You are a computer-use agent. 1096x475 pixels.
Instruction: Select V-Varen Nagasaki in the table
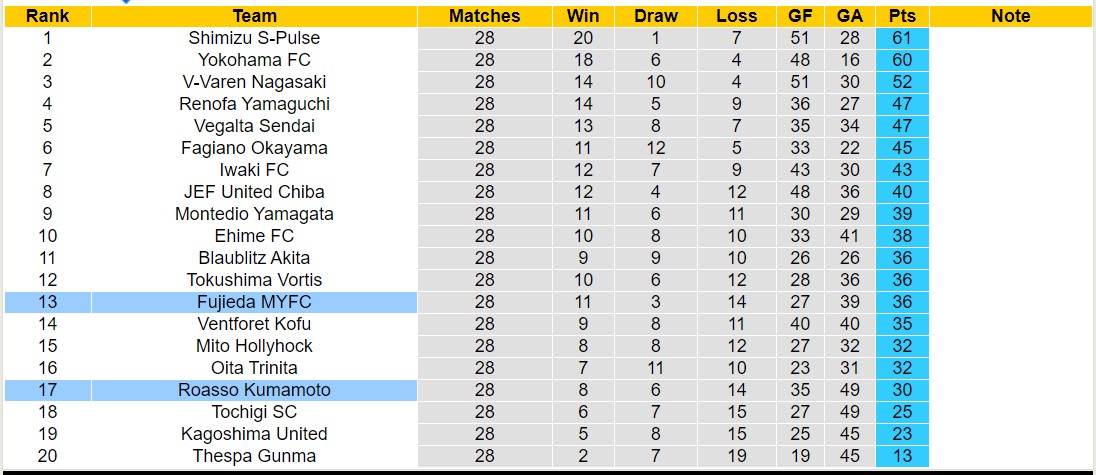click(254, 82)
